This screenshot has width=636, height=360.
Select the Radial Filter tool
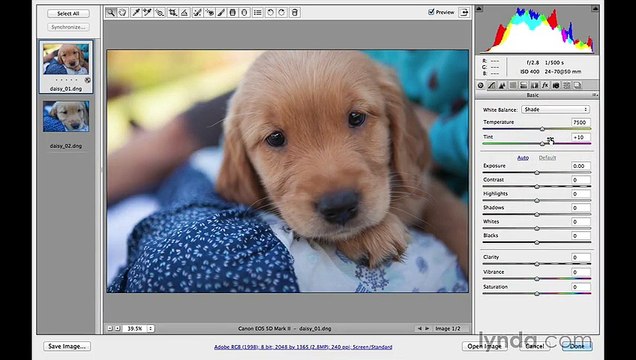pyautogui.click(x=244, y=13)
